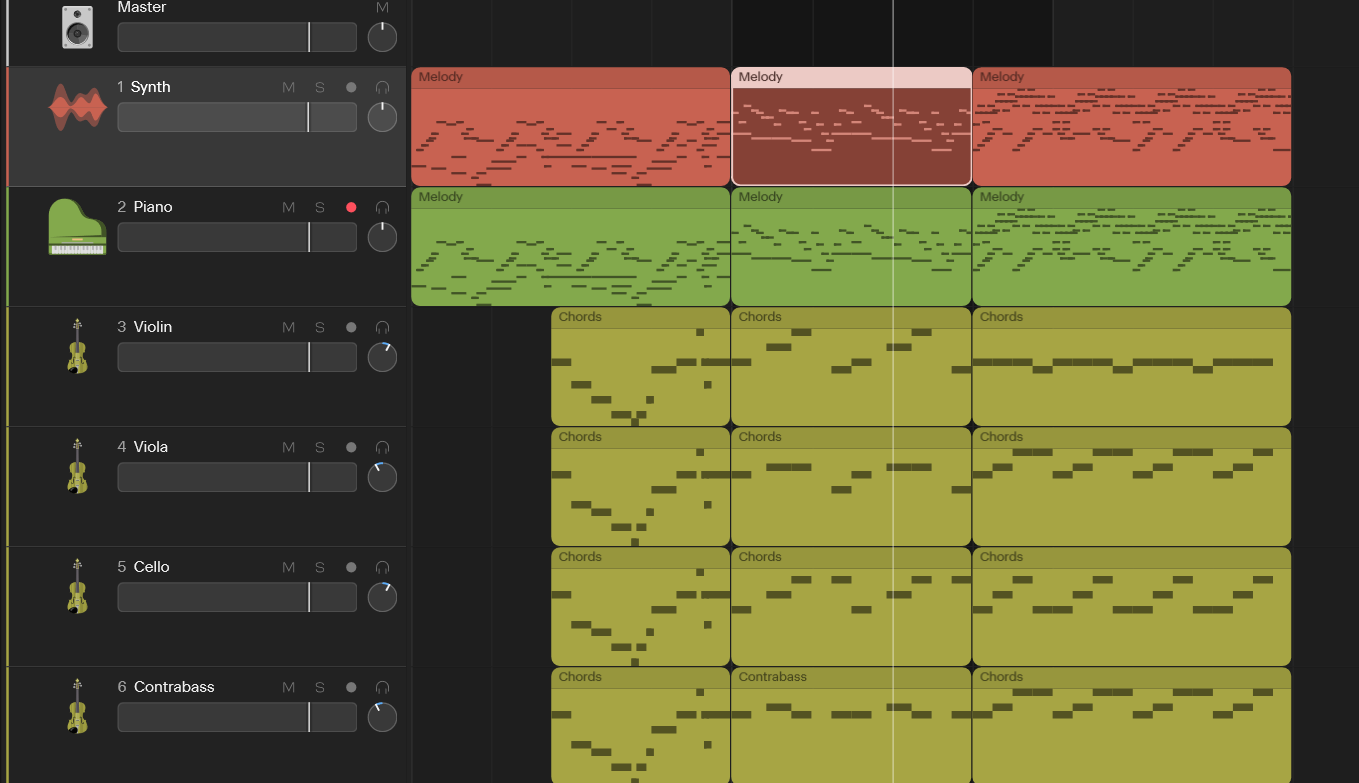
Task: Disable record arm on Piano track
Action: (x=351, y=207)
